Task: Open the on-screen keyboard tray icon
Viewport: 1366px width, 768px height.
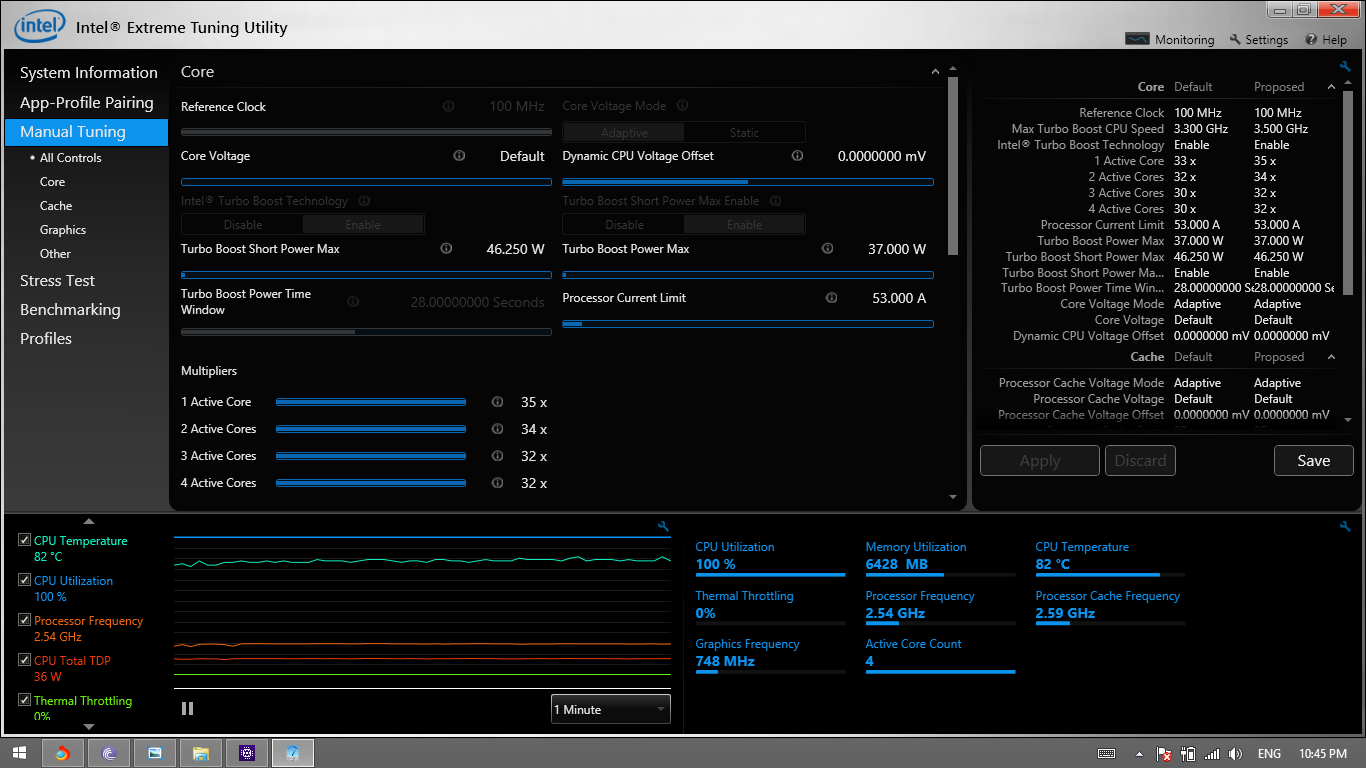Action: (1106, 753)
